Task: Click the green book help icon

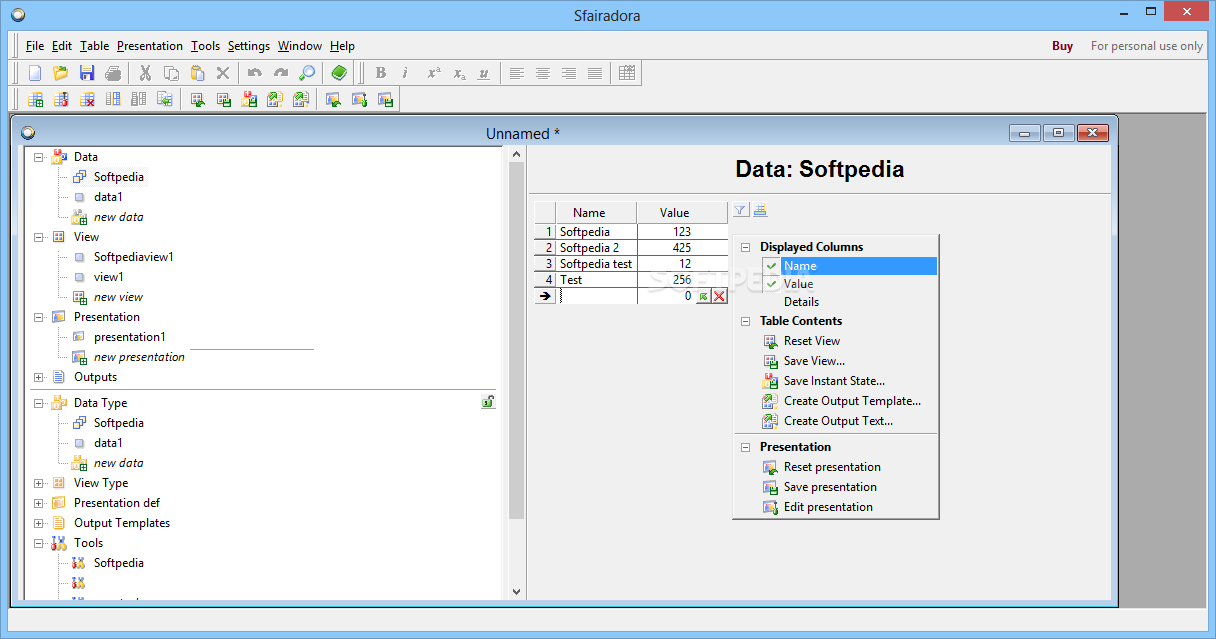Action: click(x=339, y=73)
